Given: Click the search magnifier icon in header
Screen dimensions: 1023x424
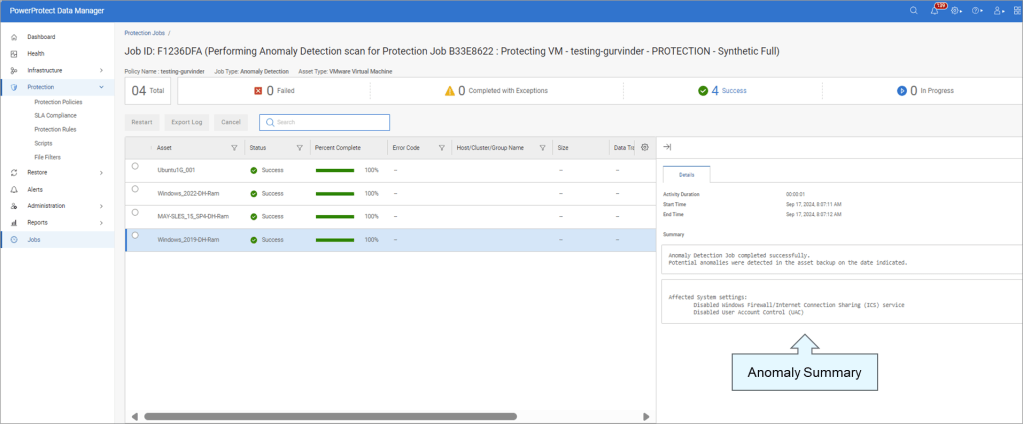Looking at the screenshot, I should click(x=913, y=11).
